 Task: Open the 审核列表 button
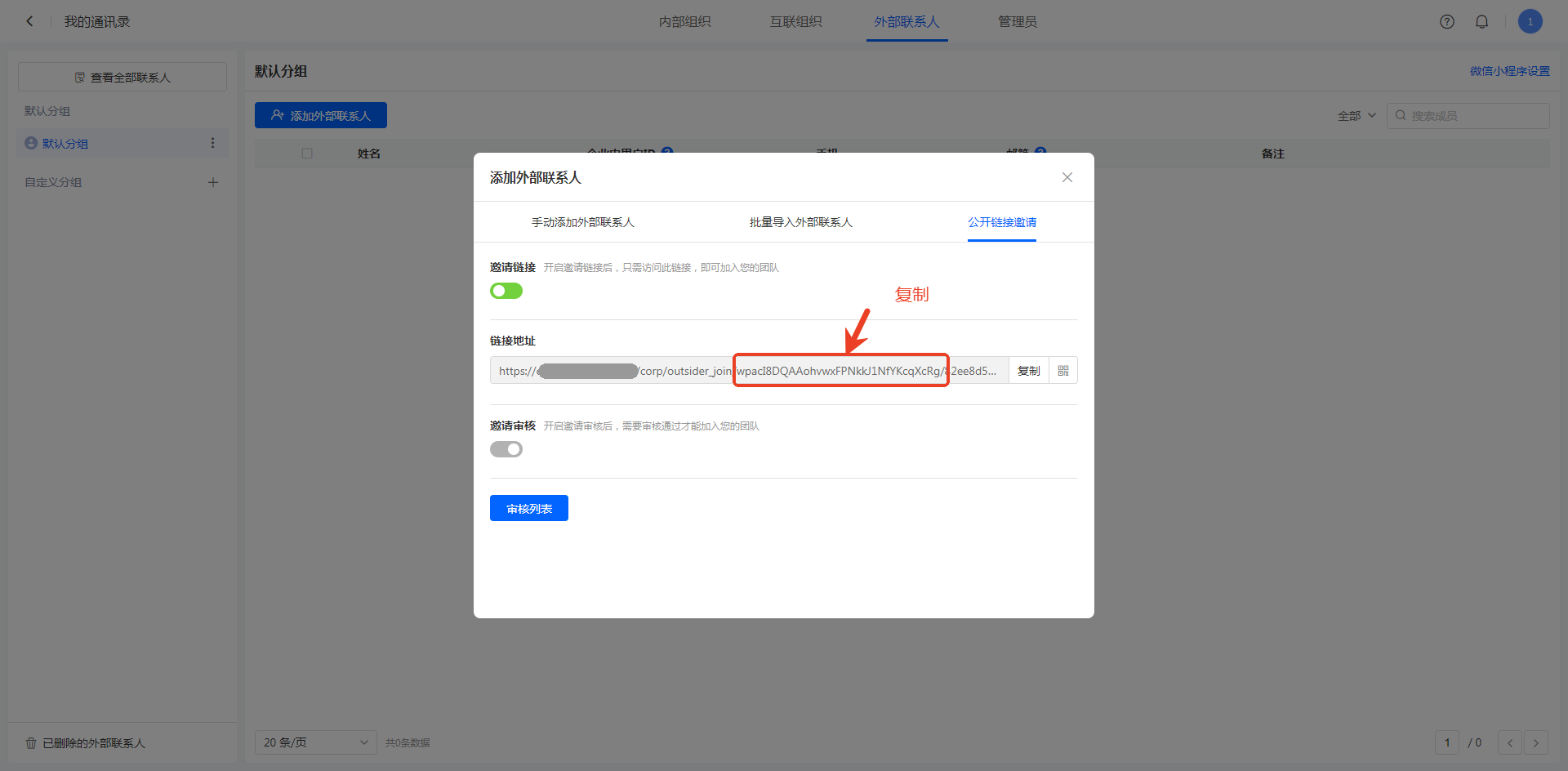pyautogui.click(x=529, y=509)
